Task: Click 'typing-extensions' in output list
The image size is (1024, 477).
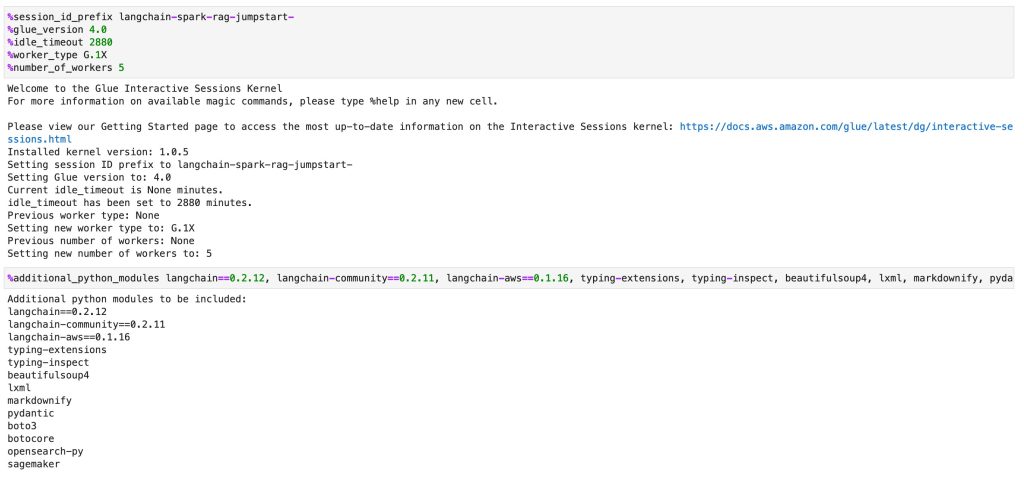Action: pos(57,350)
